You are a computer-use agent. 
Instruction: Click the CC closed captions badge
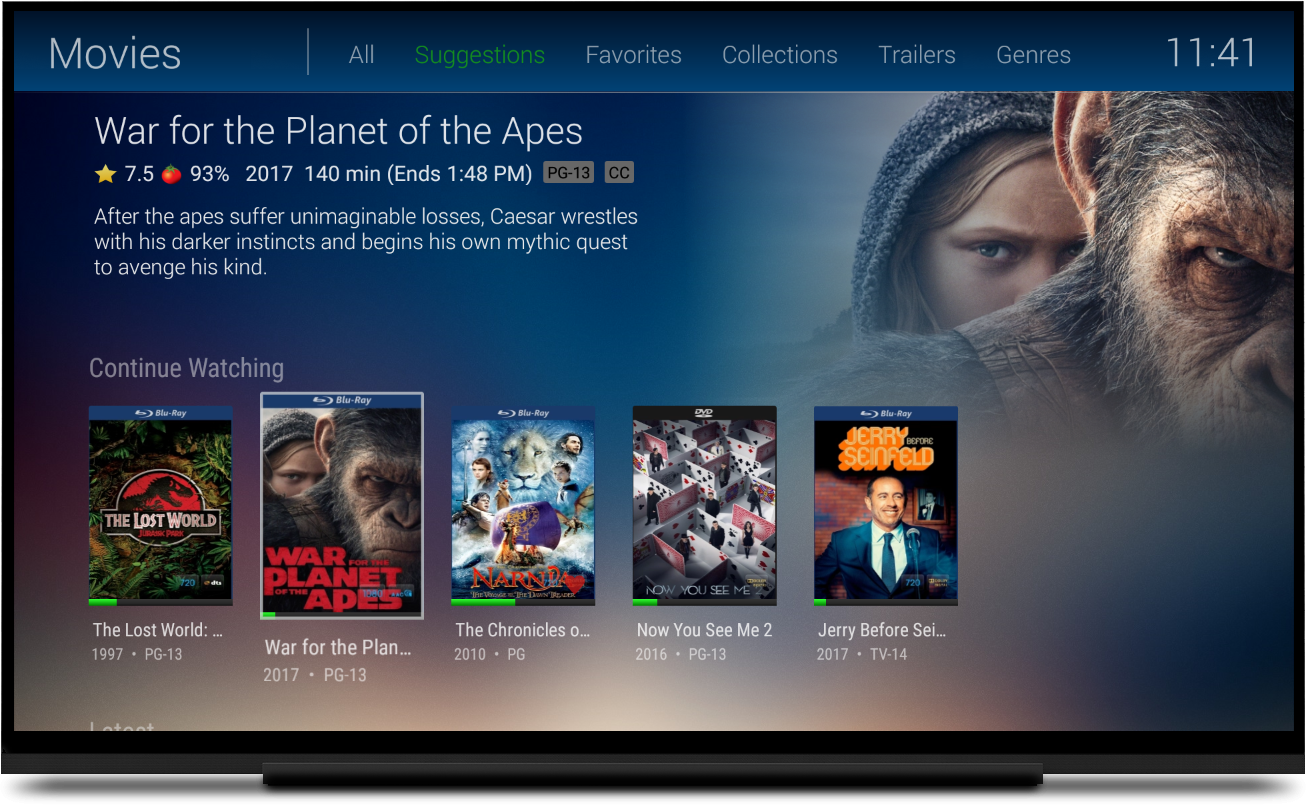tap(619, 173)
